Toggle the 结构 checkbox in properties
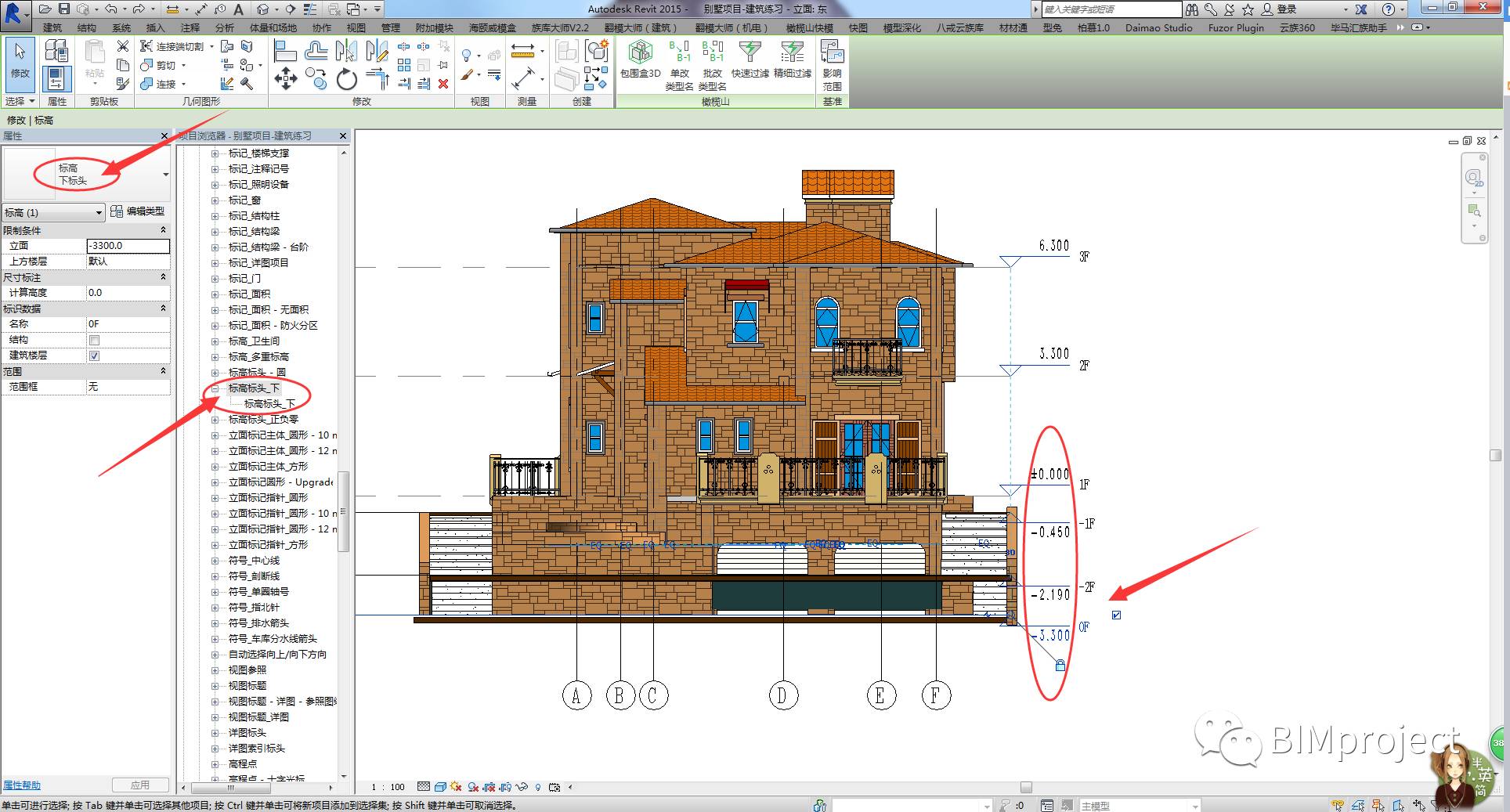Screen dimensions: 1510x812 (x=94, y=340)
